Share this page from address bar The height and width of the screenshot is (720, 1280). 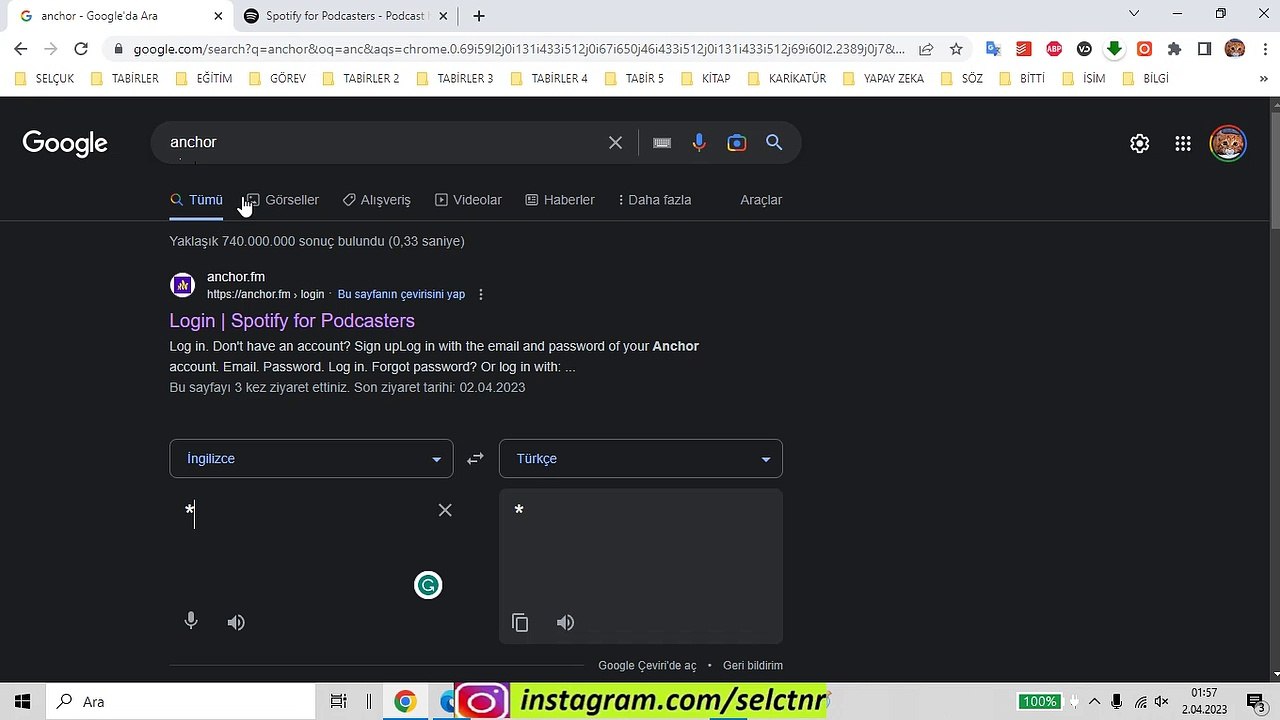point(926,49)
